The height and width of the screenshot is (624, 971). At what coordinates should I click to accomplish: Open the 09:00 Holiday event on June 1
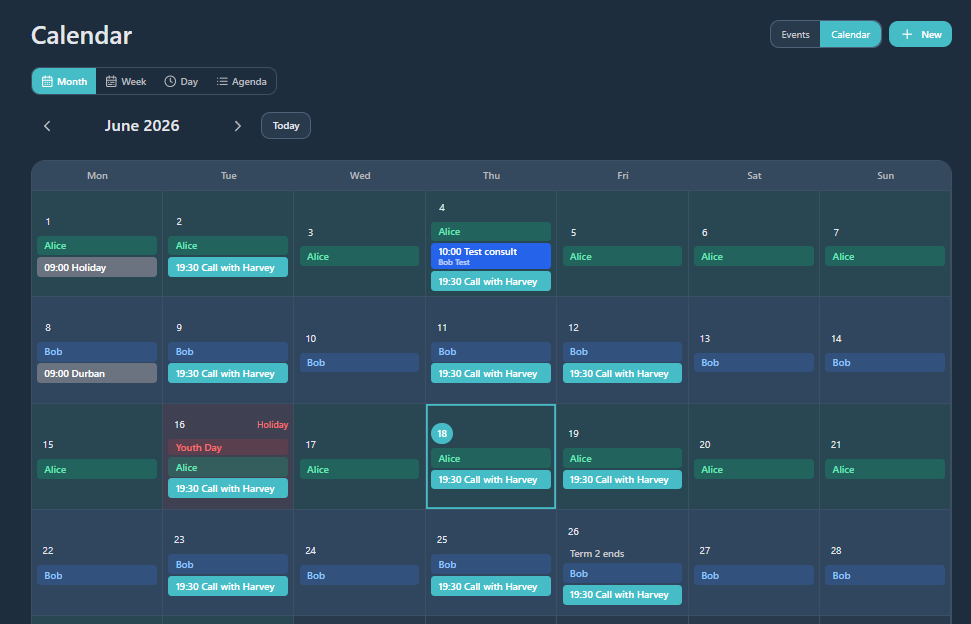coord(97,267)
